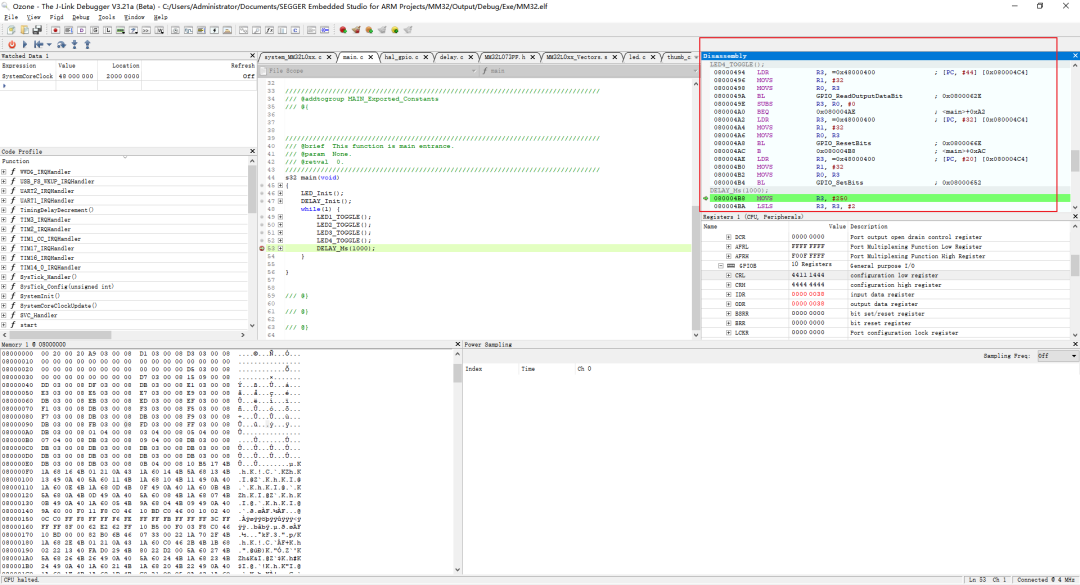This screenshot has width=1080, height=585.
Task: Toggle breakpoint marker on line 51
Action: 262,233
